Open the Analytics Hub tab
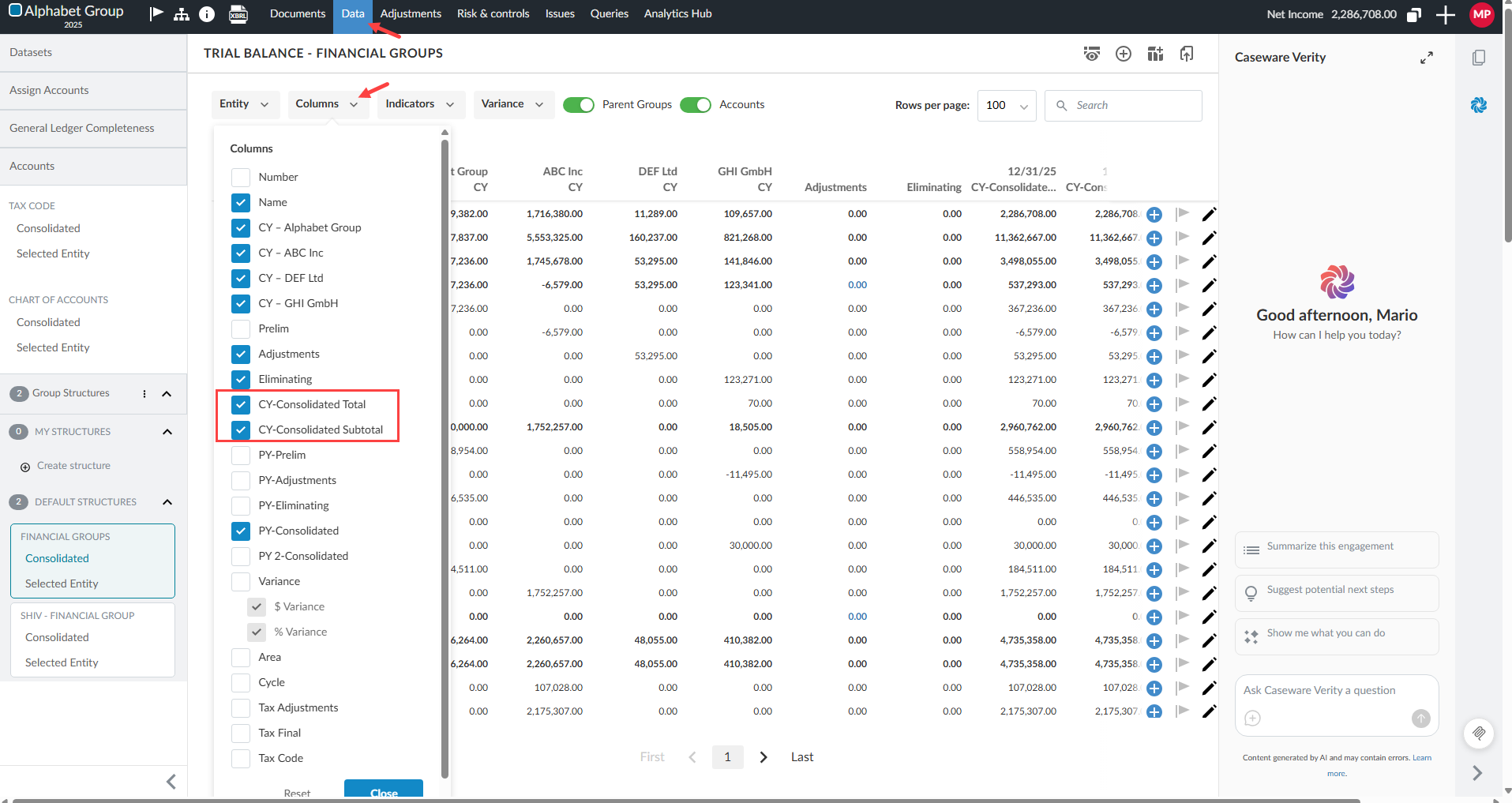1512x803 pixels. 678,14
